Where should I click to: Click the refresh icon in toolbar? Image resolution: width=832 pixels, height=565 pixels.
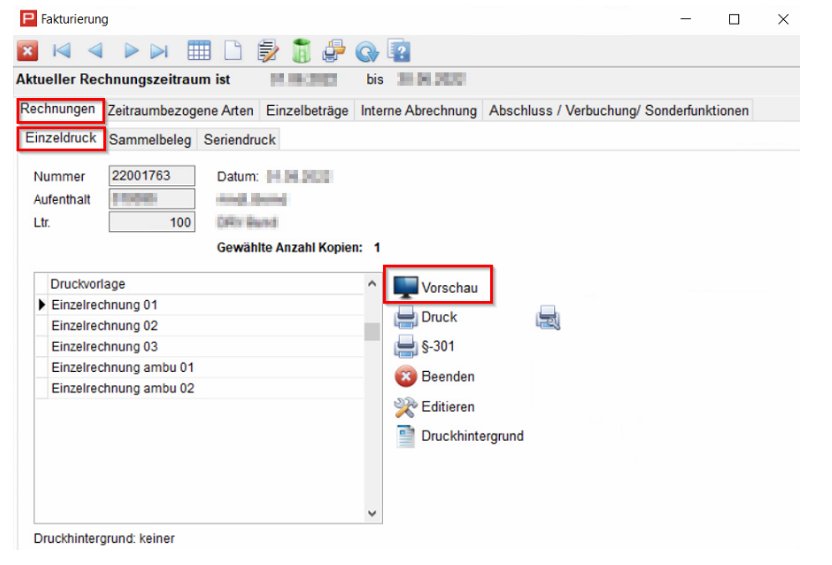click(366, 51)
